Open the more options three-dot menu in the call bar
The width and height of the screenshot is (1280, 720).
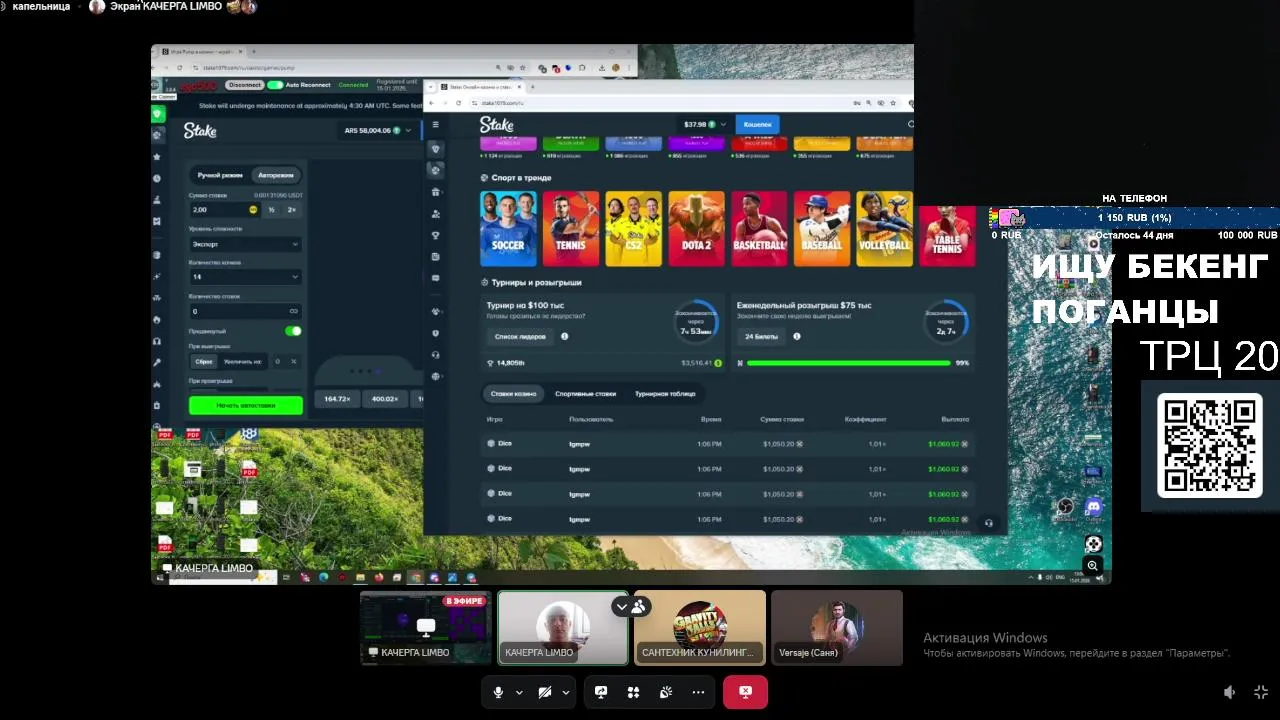(698, 692)
